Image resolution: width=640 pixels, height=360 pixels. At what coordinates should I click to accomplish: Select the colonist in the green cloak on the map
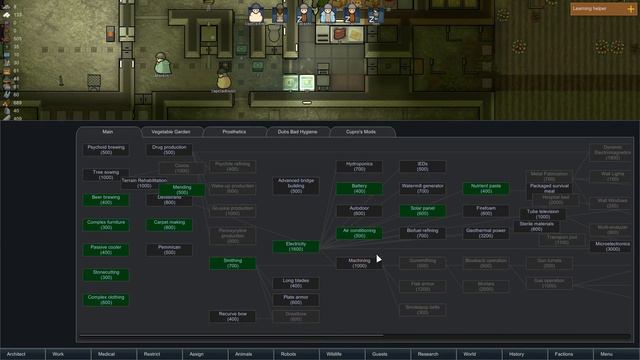[162, 63]
